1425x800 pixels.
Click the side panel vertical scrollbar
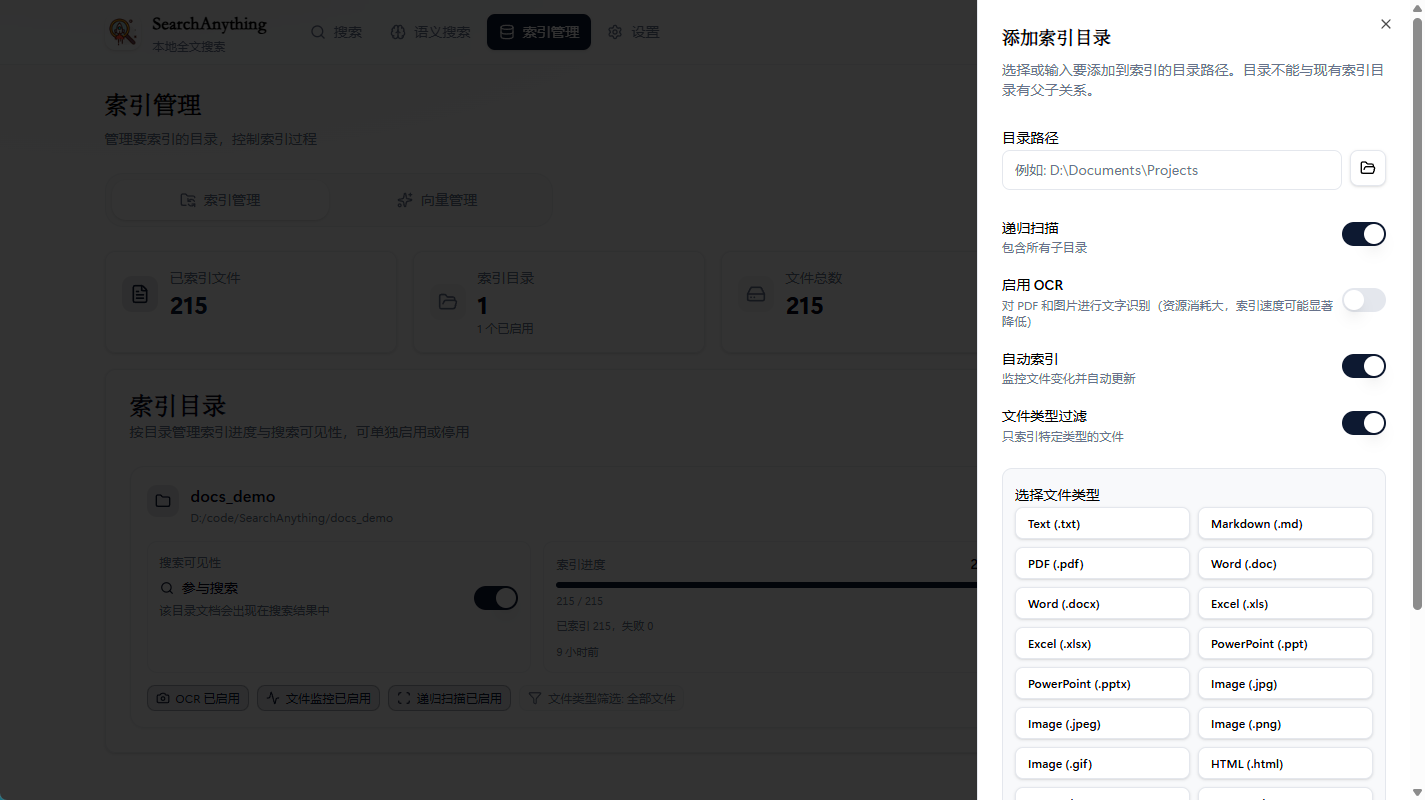(x=1417, y=312)
